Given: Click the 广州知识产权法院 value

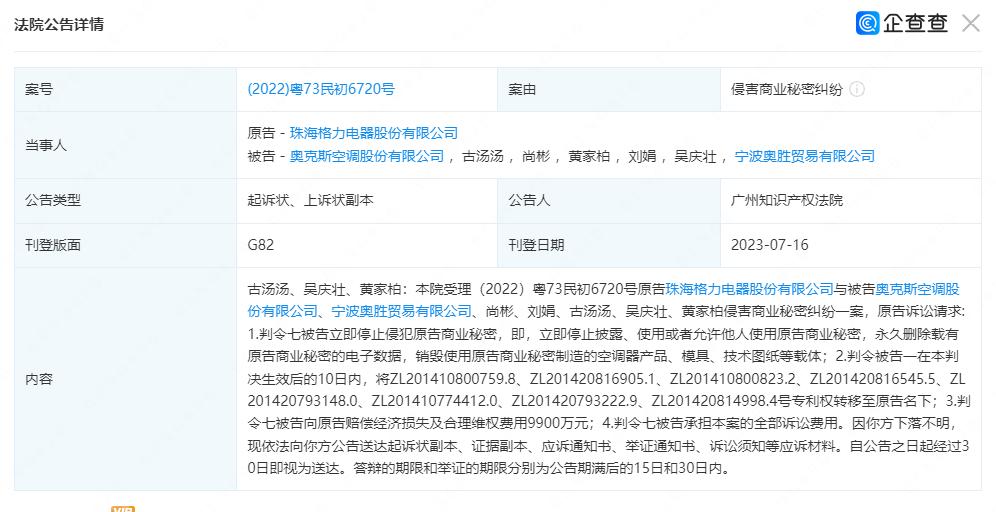Looking at the screenshot, I should (x=786, y=200).
